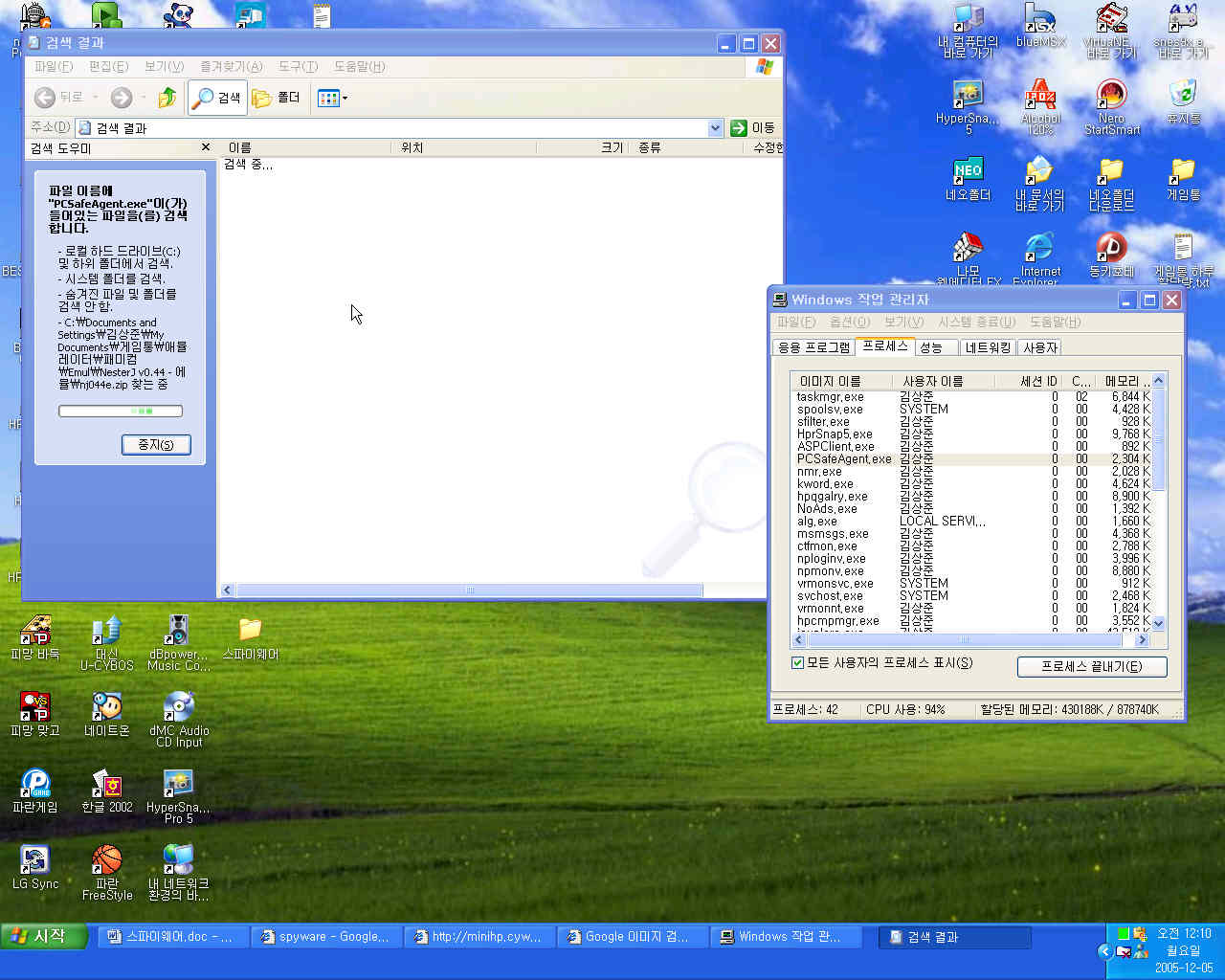Screen dimensions: 1225x980
Task: Open the 스파이웨어 folder on desktop
Action: point(250,632)
